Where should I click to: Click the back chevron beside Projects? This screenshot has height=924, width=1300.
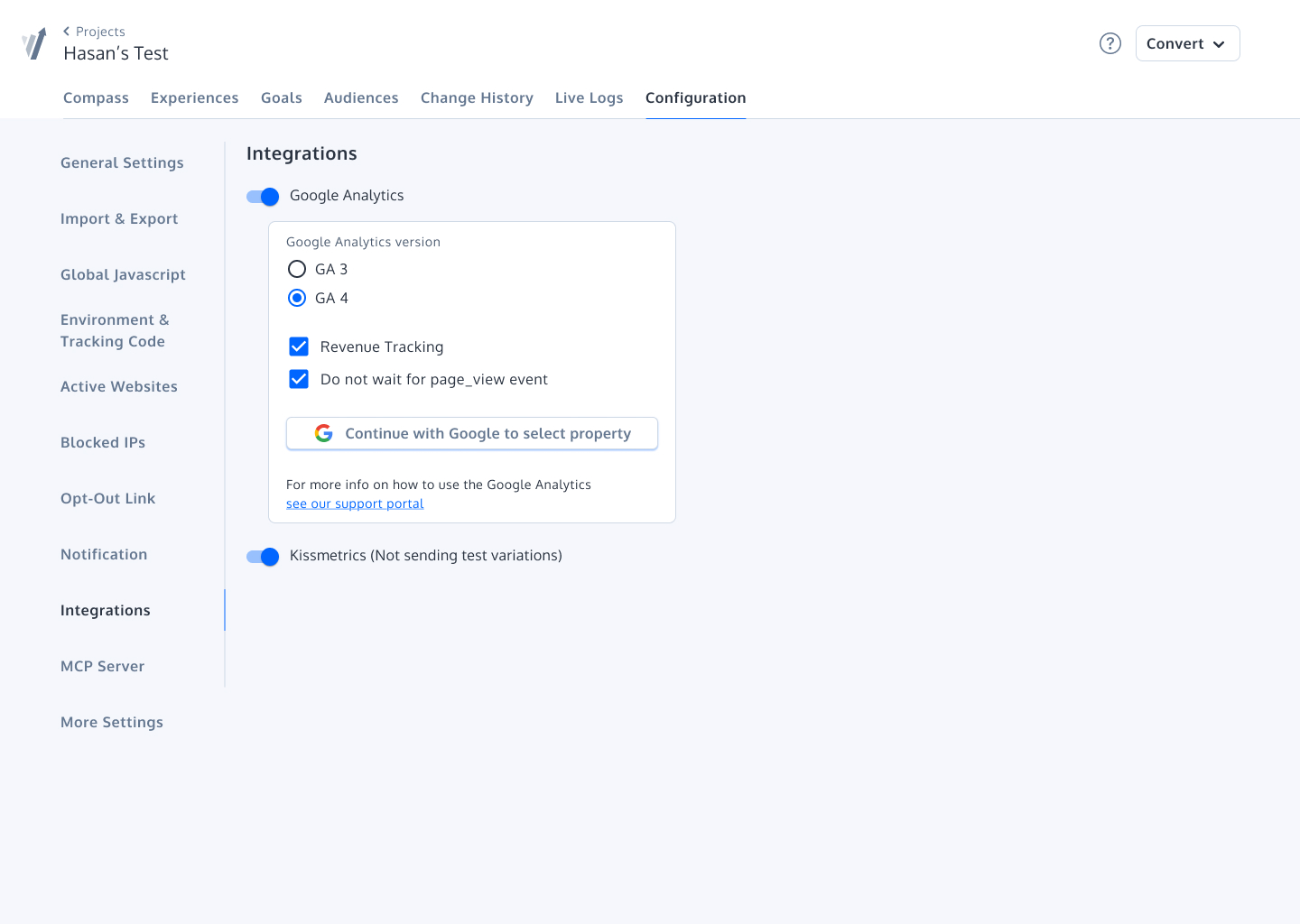67,32
